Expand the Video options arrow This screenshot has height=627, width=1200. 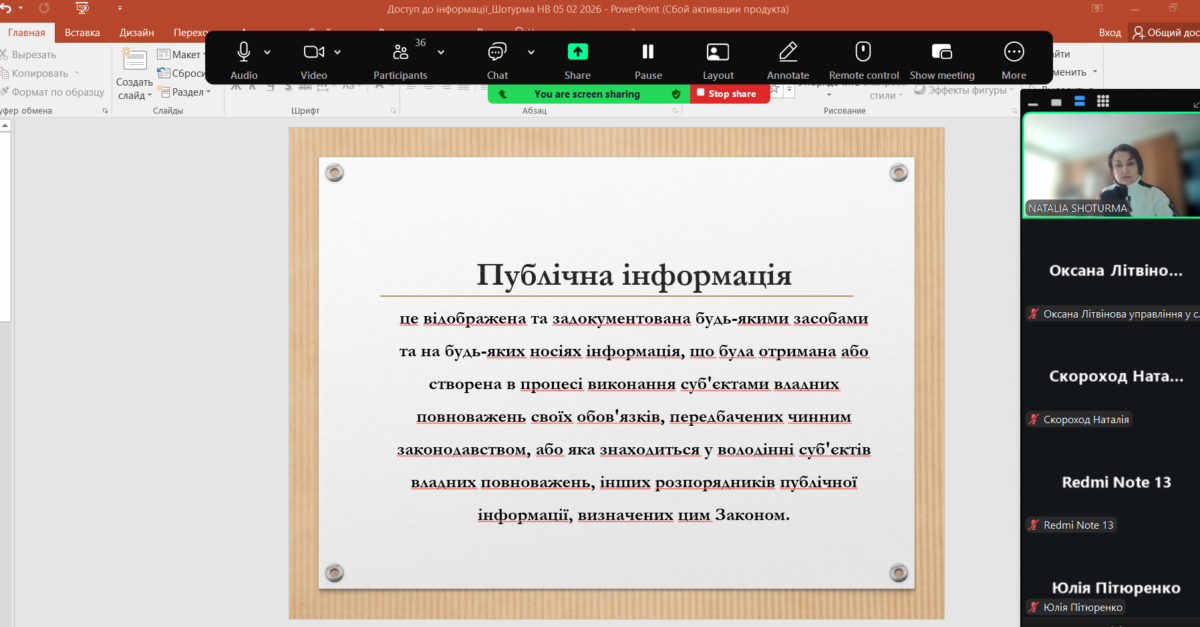pos(338,52)
